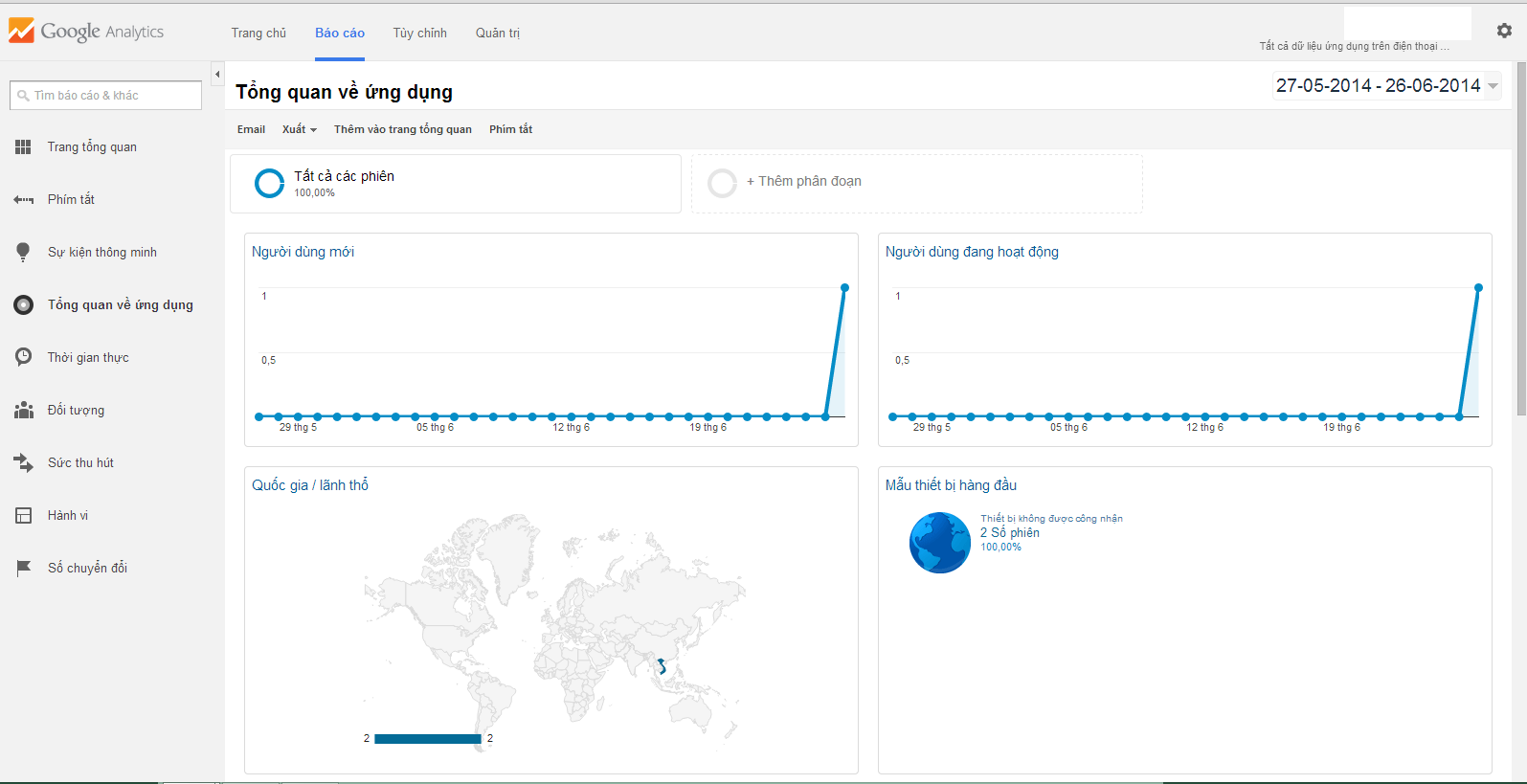The image size is (1527, 784).
Task: Open the Người dùng mới report link
Action: click(x=303, y=252)
